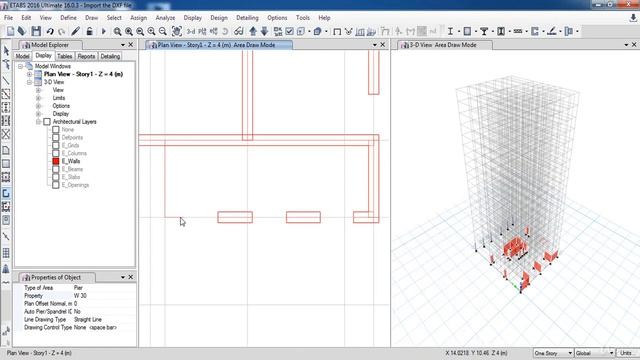The height and width of the screenshot is (360, 640).
Task: Switch to the Model tab in explorer
Action: point(22,56)
